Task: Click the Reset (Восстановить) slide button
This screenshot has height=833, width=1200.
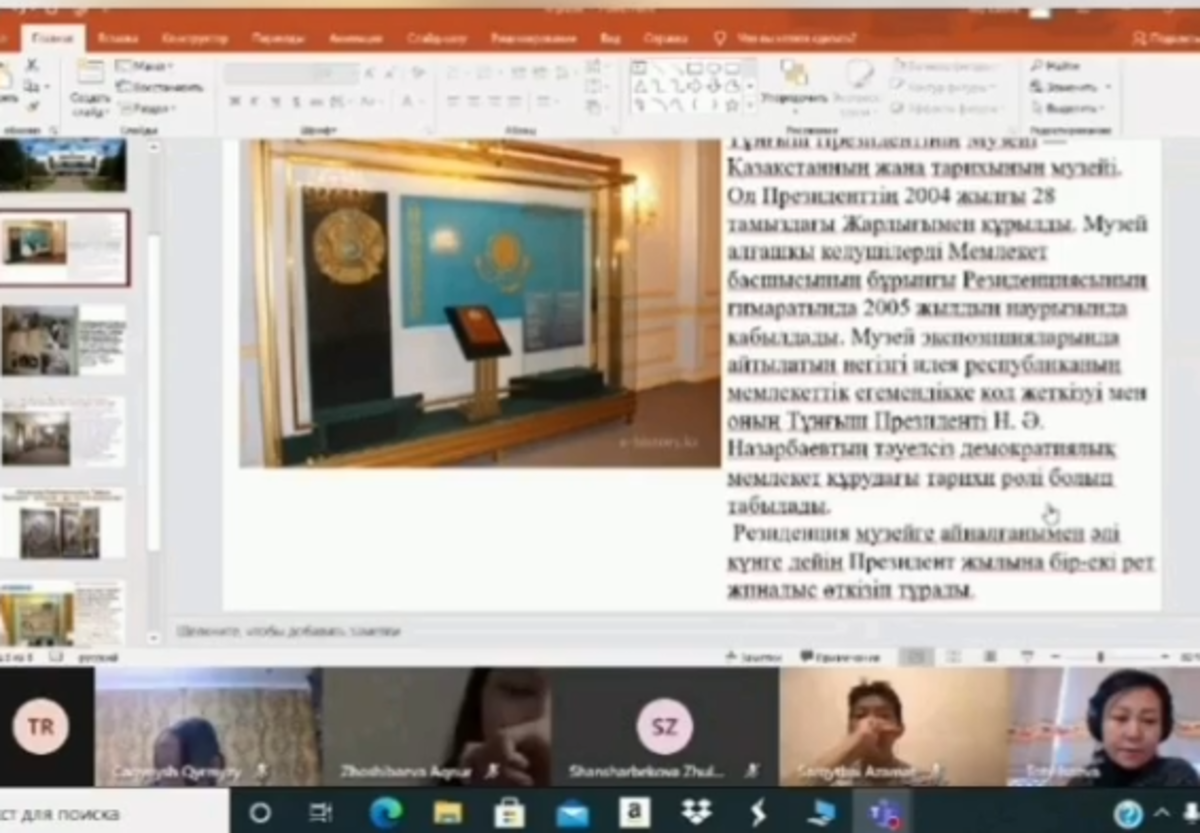Action: pos(158,87)
